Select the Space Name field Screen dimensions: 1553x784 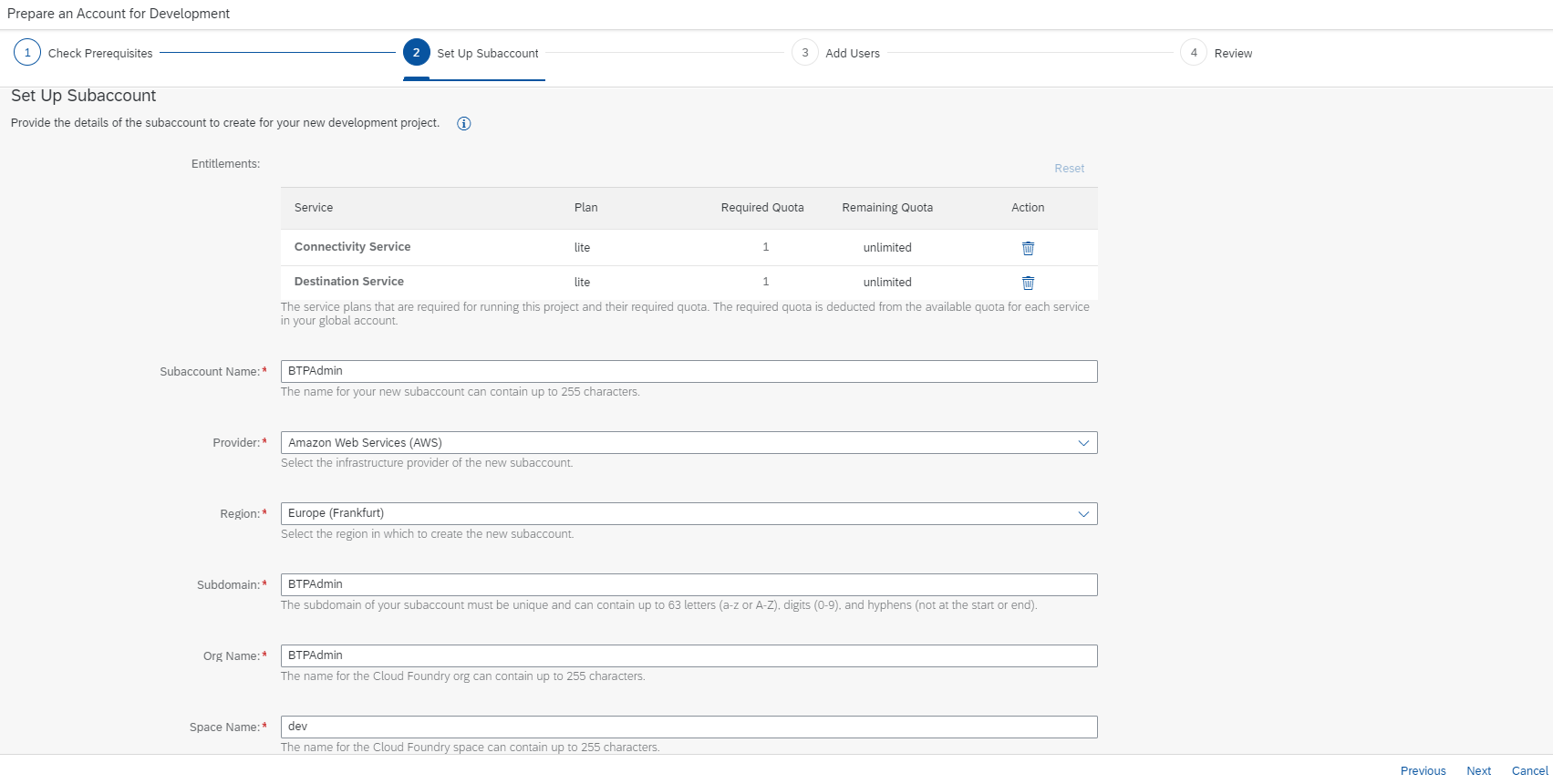click(x=688, y=727)
